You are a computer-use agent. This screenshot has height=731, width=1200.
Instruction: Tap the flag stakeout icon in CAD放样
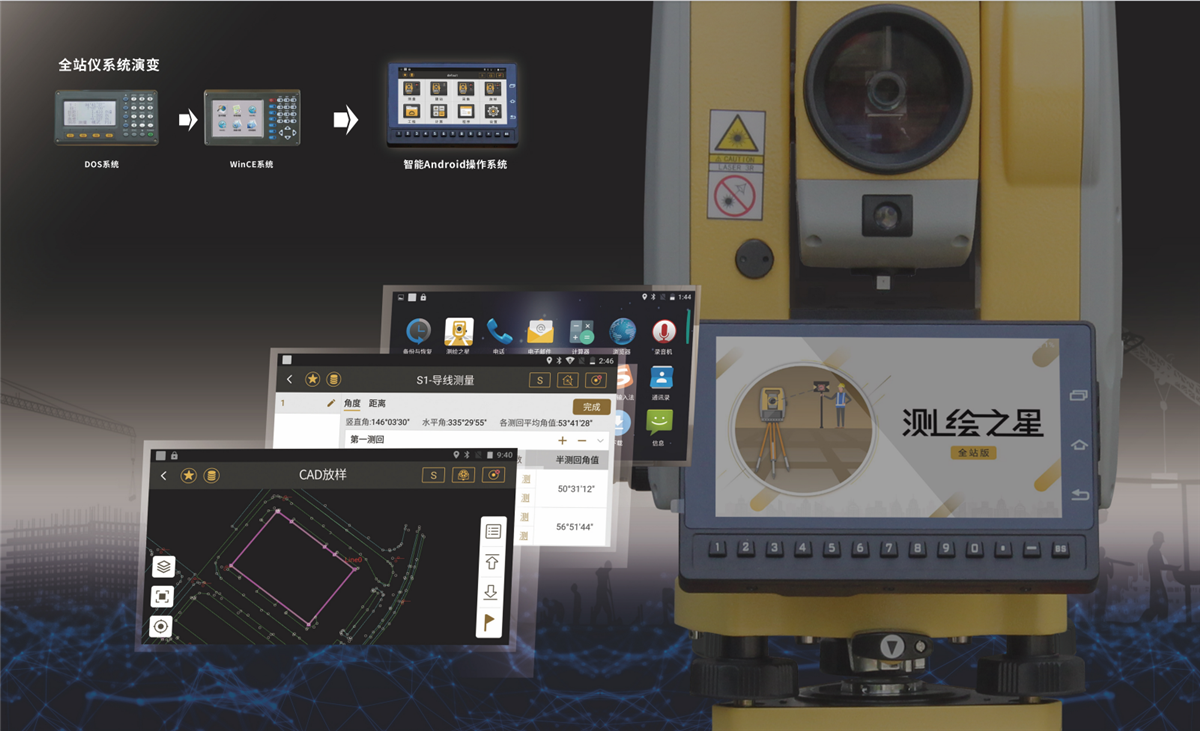490,623
